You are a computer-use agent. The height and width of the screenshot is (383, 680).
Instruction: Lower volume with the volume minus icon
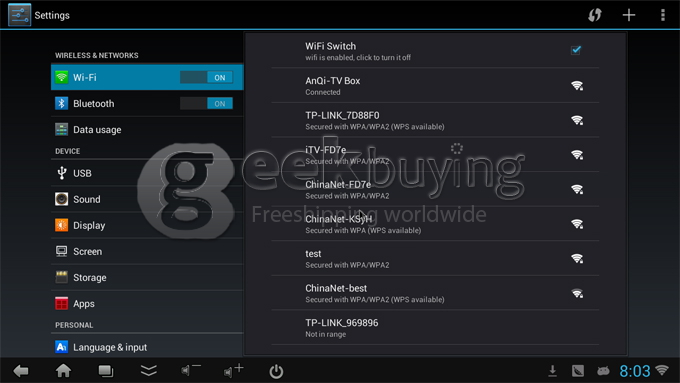pos(190,370)
